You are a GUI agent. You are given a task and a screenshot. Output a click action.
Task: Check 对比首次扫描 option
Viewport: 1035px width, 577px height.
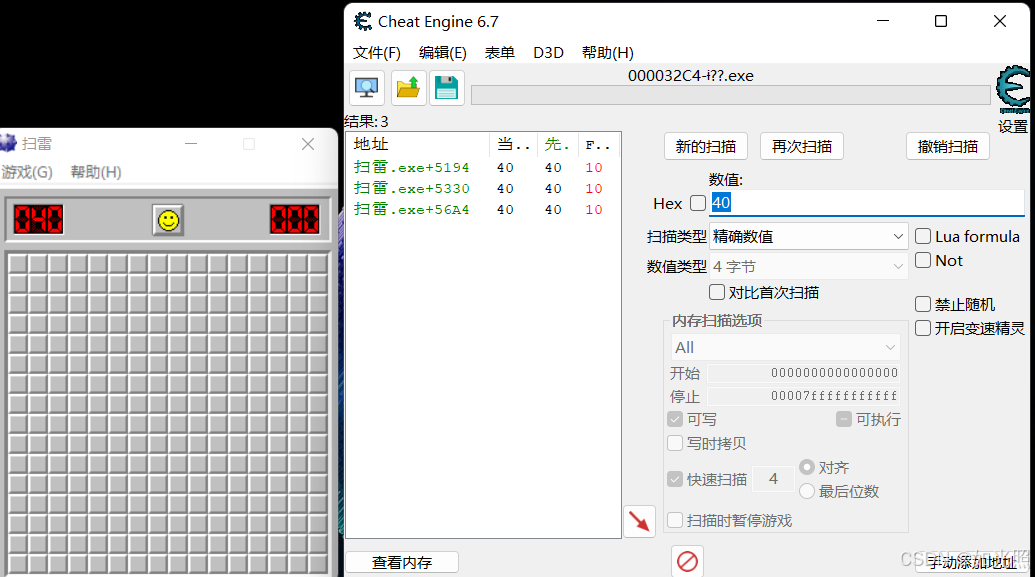(717, 292)
